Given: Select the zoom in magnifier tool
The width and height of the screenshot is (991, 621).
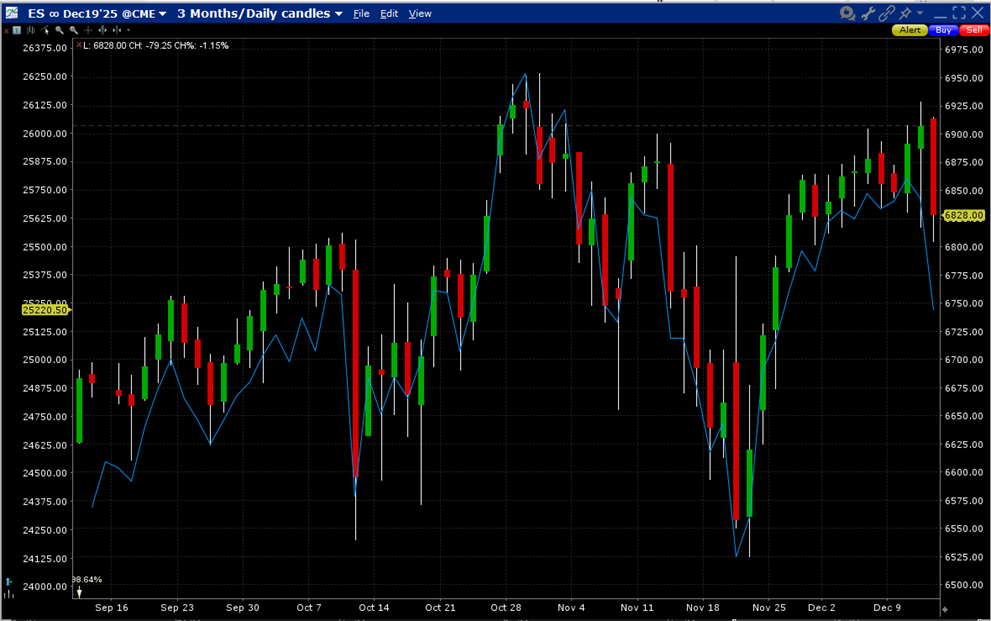Looking at the screenshot, I should pos(59,30).
